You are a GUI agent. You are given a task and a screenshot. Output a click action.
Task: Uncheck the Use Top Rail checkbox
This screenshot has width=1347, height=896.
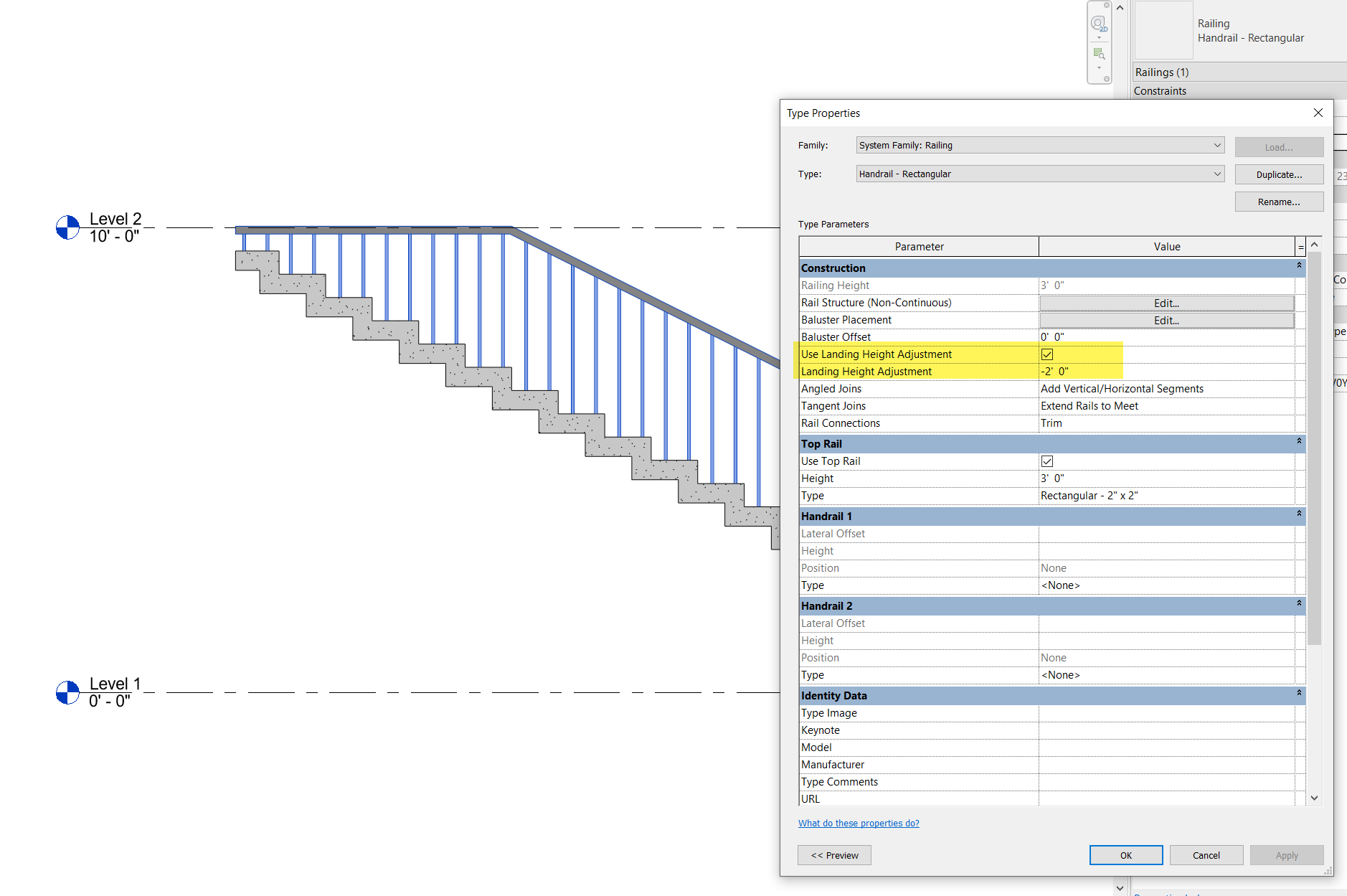tap(1048, 461)
